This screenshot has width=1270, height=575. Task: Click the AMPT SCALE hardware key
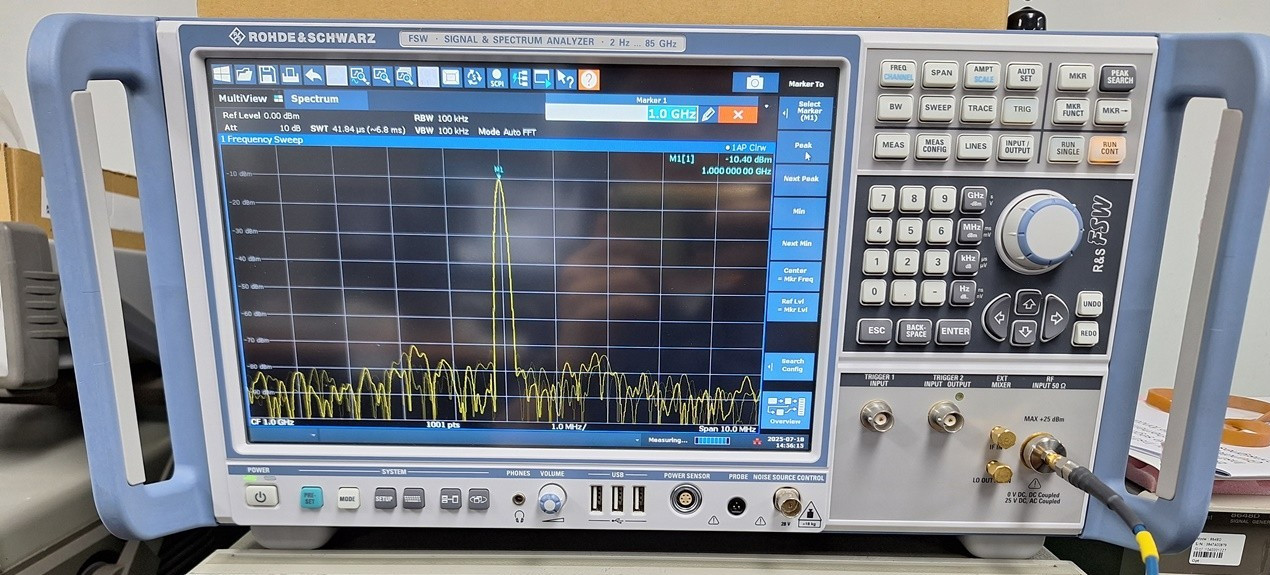point(983,75)
